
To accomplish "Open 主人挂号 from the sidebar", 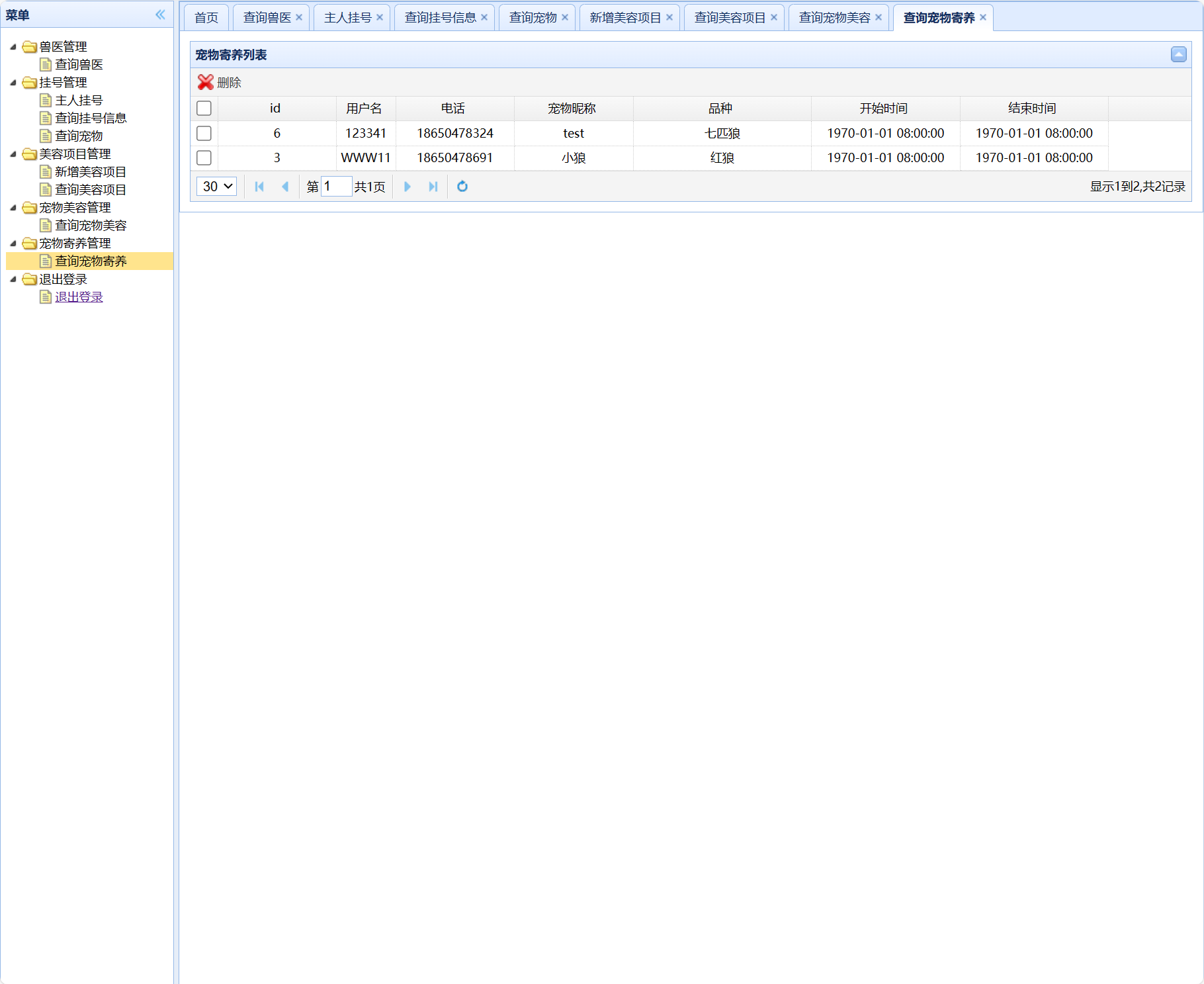I will [x=79, y=100].
